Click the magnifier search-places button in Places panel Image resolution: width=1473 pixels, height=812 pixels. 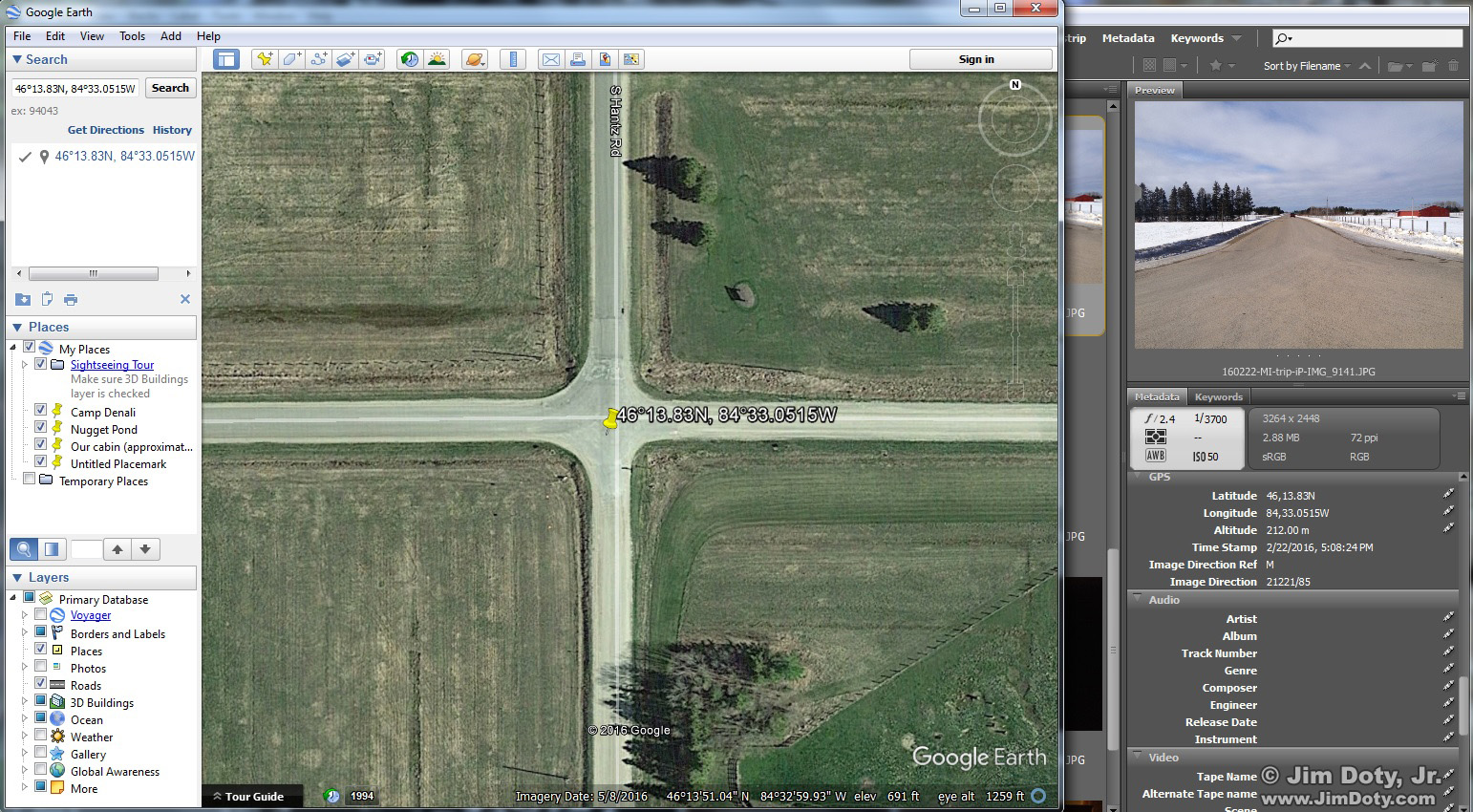point(25,549)
